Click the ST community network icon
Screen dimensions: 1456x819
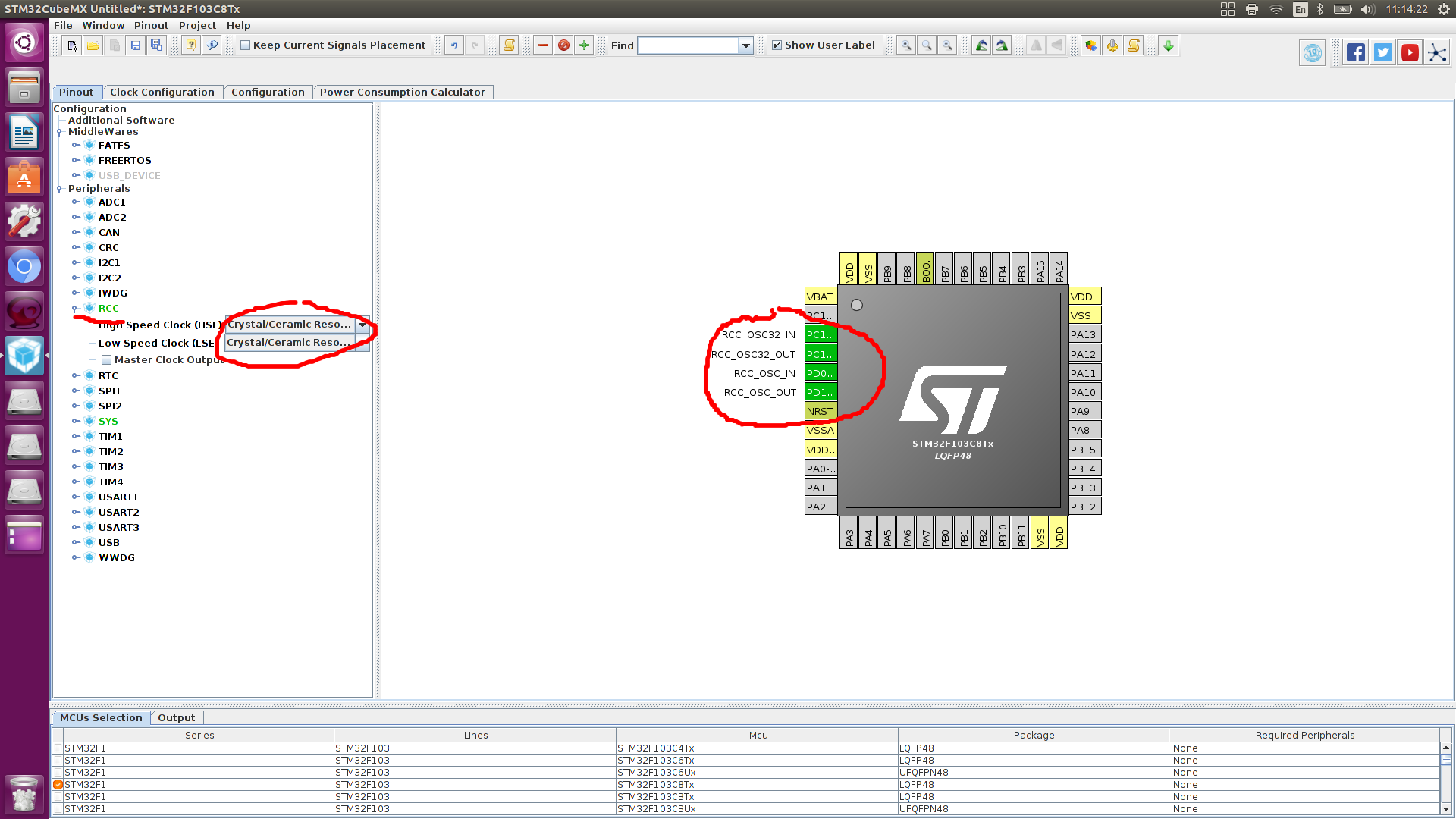(x=1437, y=52)
